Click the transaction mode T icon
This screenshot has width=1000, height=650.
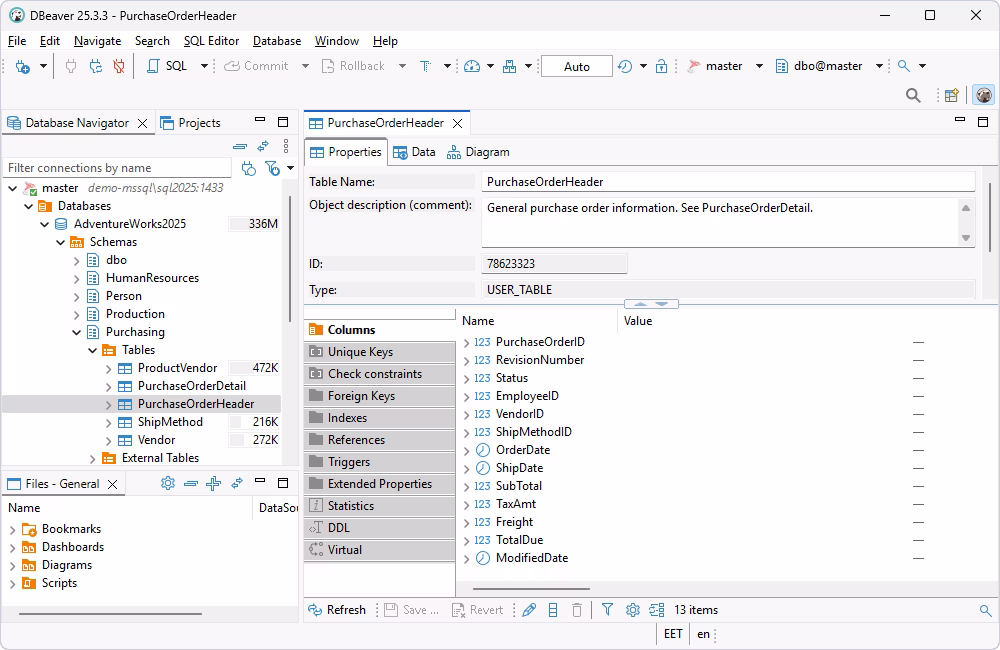pos(425,66)
